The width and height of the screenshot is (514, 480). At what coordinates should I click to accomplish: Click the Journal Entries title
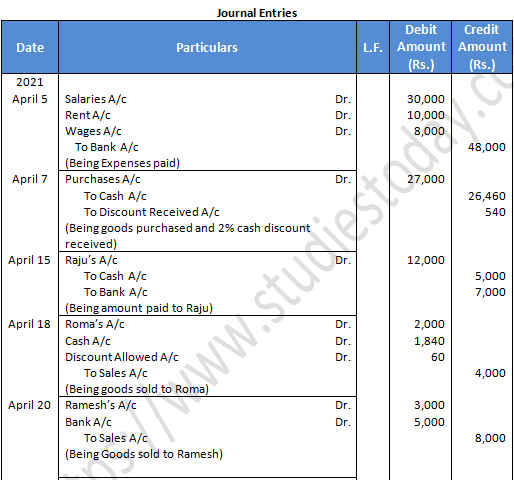tap(257, 13)
